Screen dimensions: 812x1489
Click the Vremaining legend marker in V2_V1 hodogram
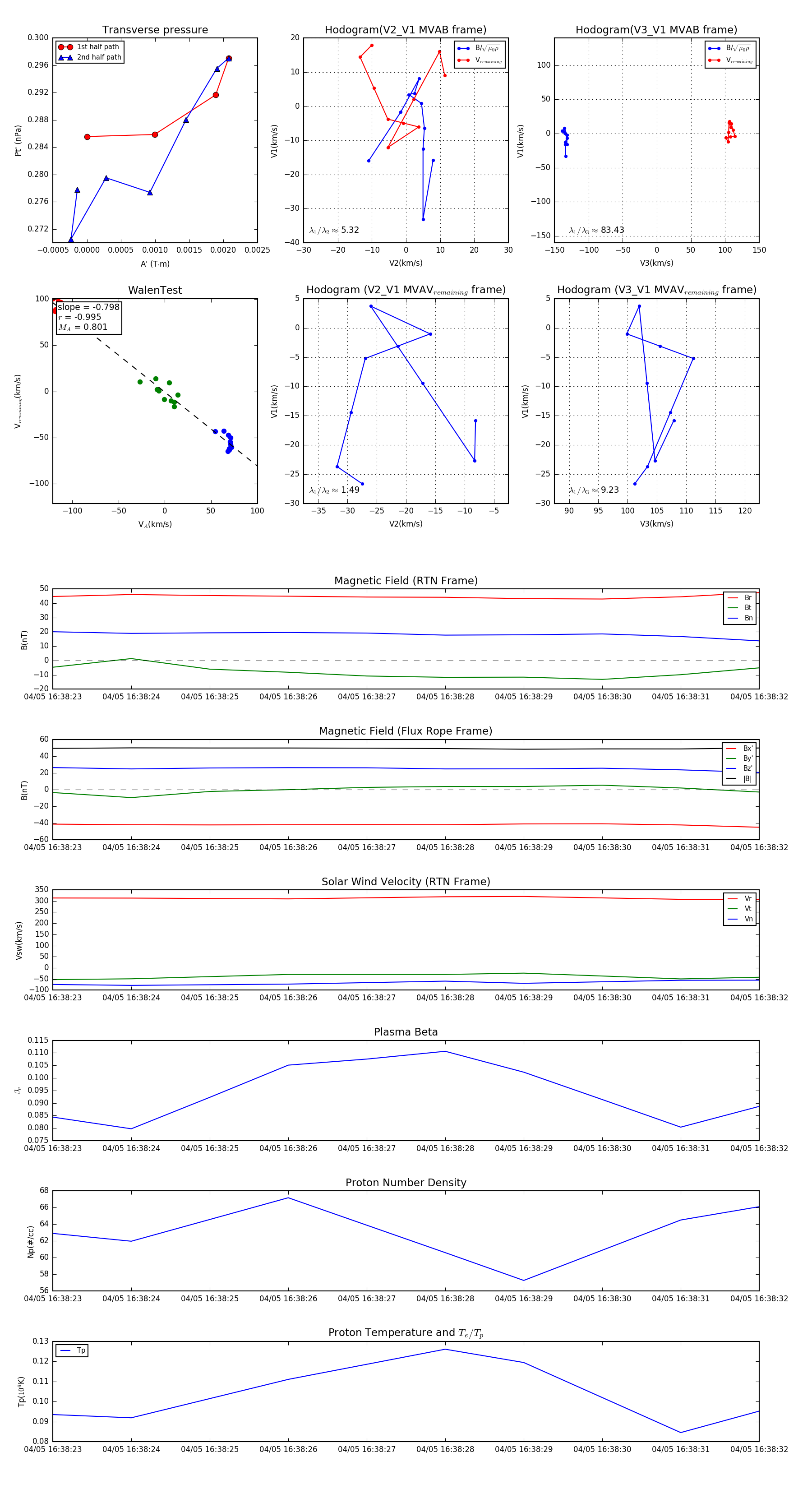click(x=463, y=60)
